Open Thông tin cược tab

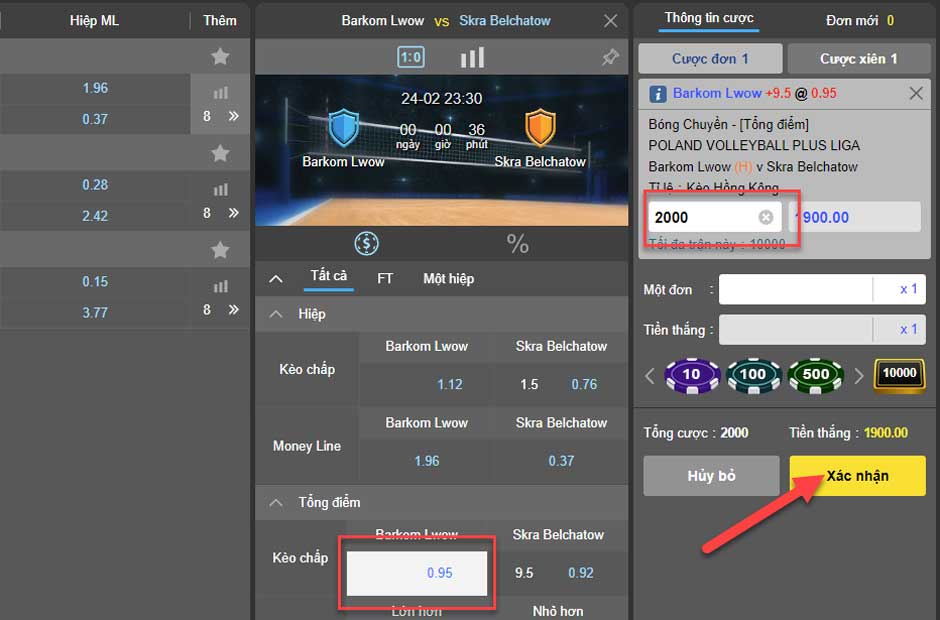(x=709, y=18)
